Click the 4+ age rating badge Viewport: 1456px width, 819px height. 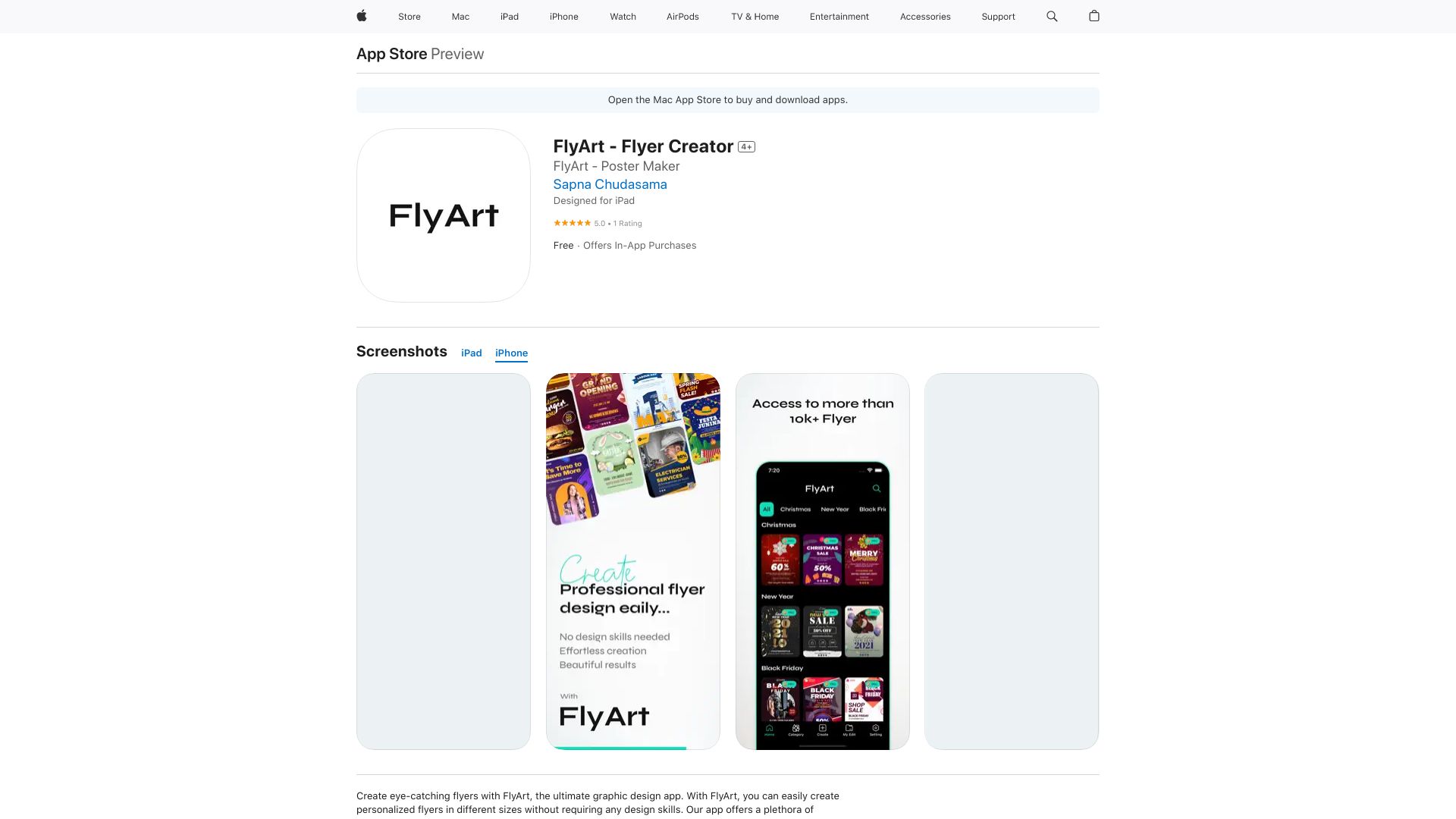pos(746,147)
